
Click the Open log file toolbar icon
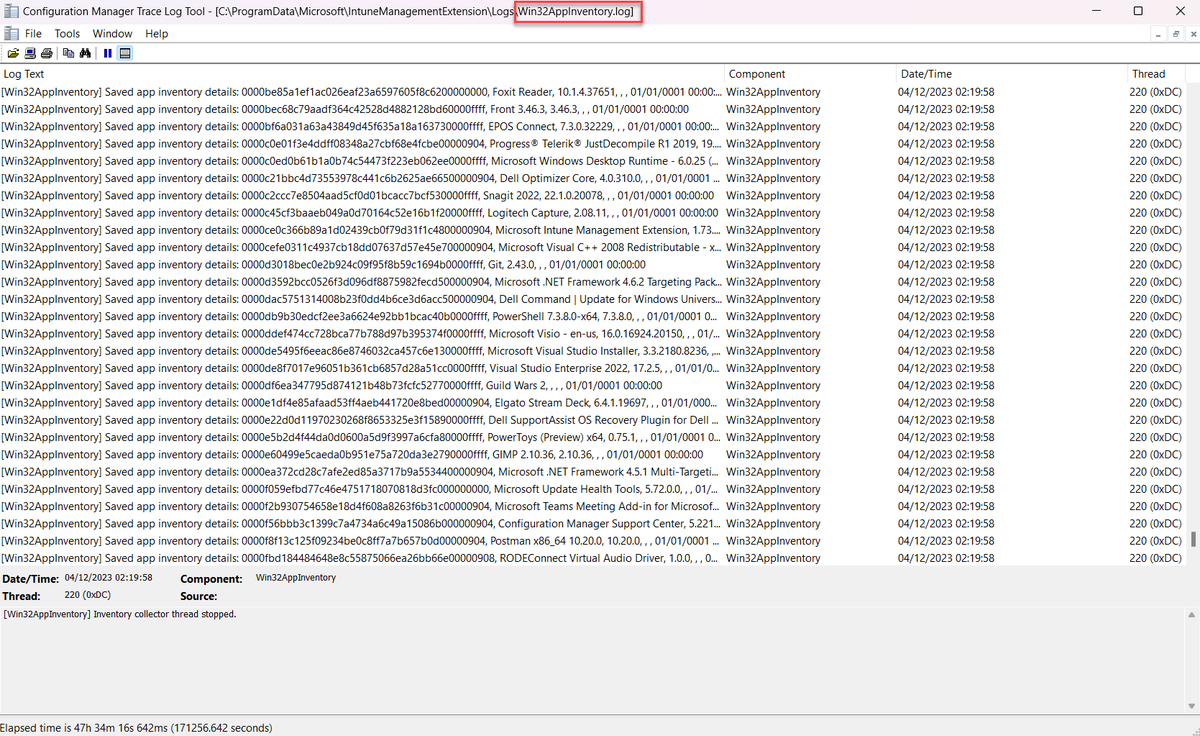tap(13, 53)
